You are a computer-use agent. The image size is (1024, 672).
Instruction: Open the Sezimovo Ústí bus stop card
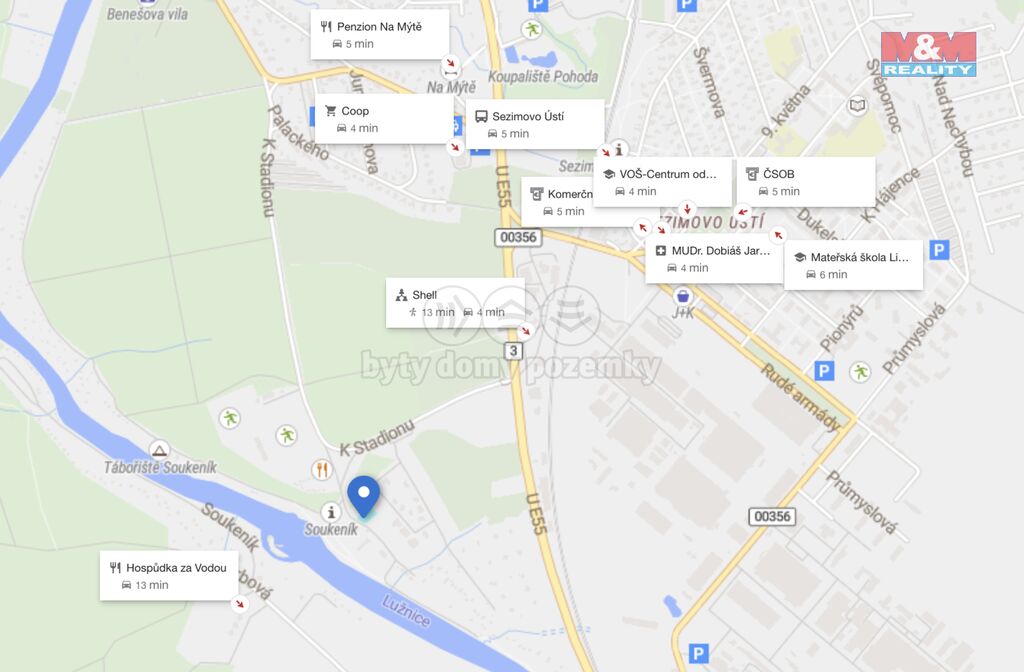535,124
